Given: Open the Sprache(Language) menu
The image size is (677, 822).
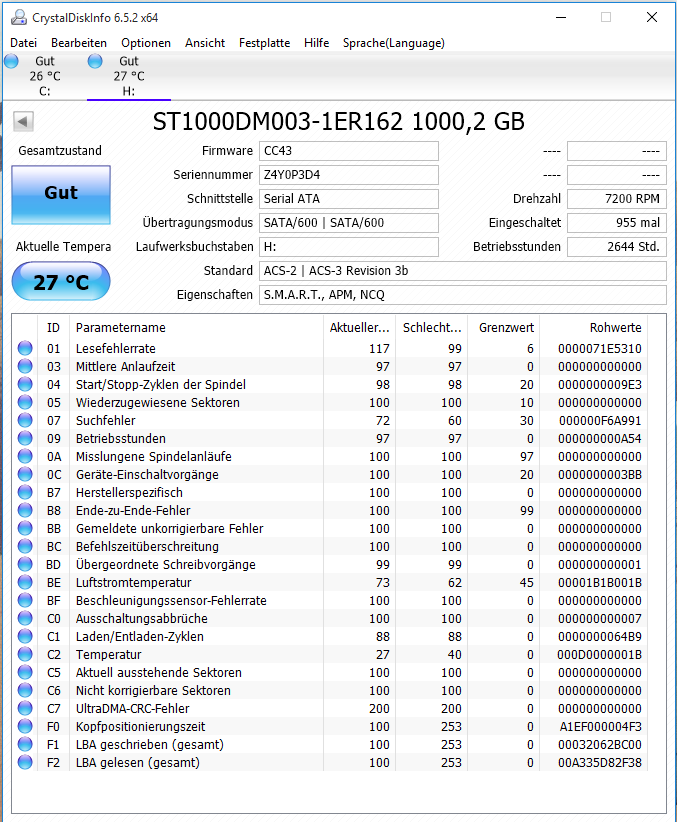Looking at the screenshot, I should tap(393, 43).
